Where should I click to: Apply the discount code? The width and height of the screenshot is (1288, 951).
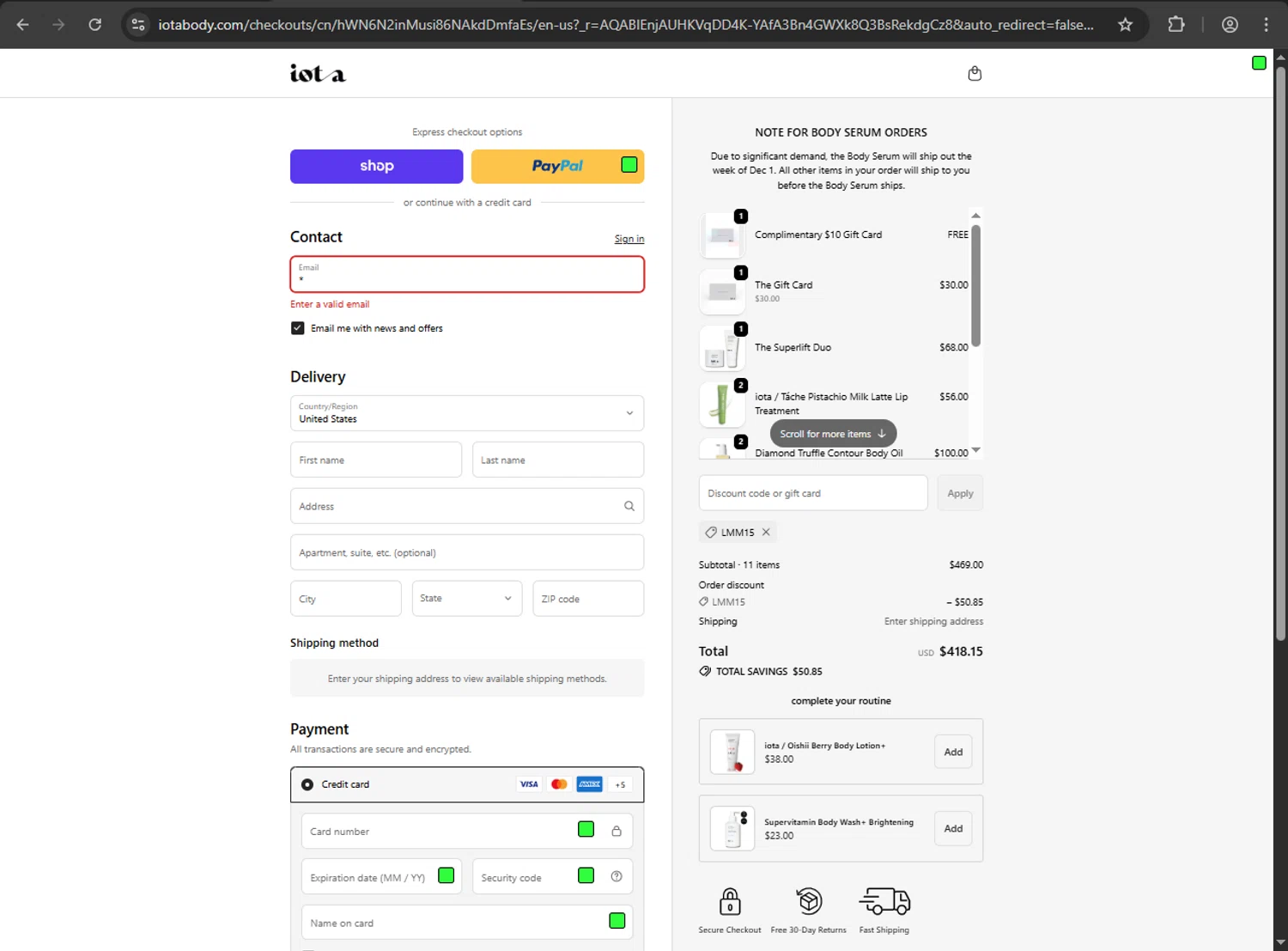[960, 493]
